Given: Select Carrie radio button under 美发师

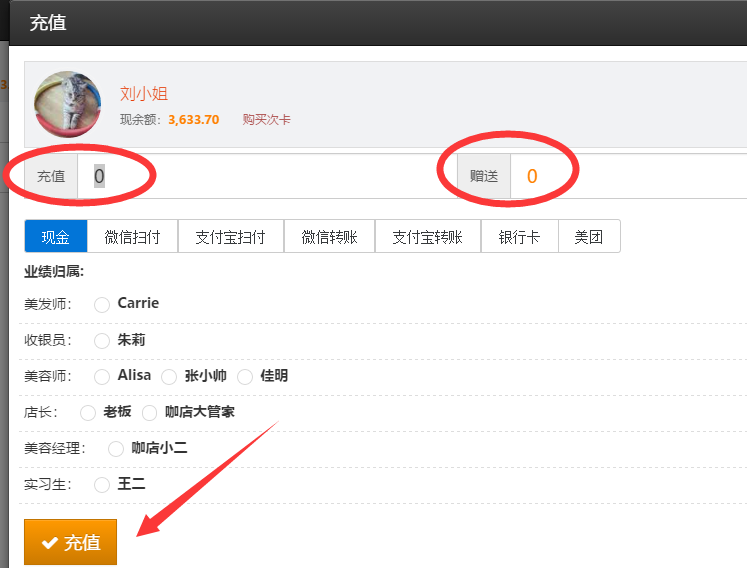Looking at the screenshot, I should click(x=102, y=304).
